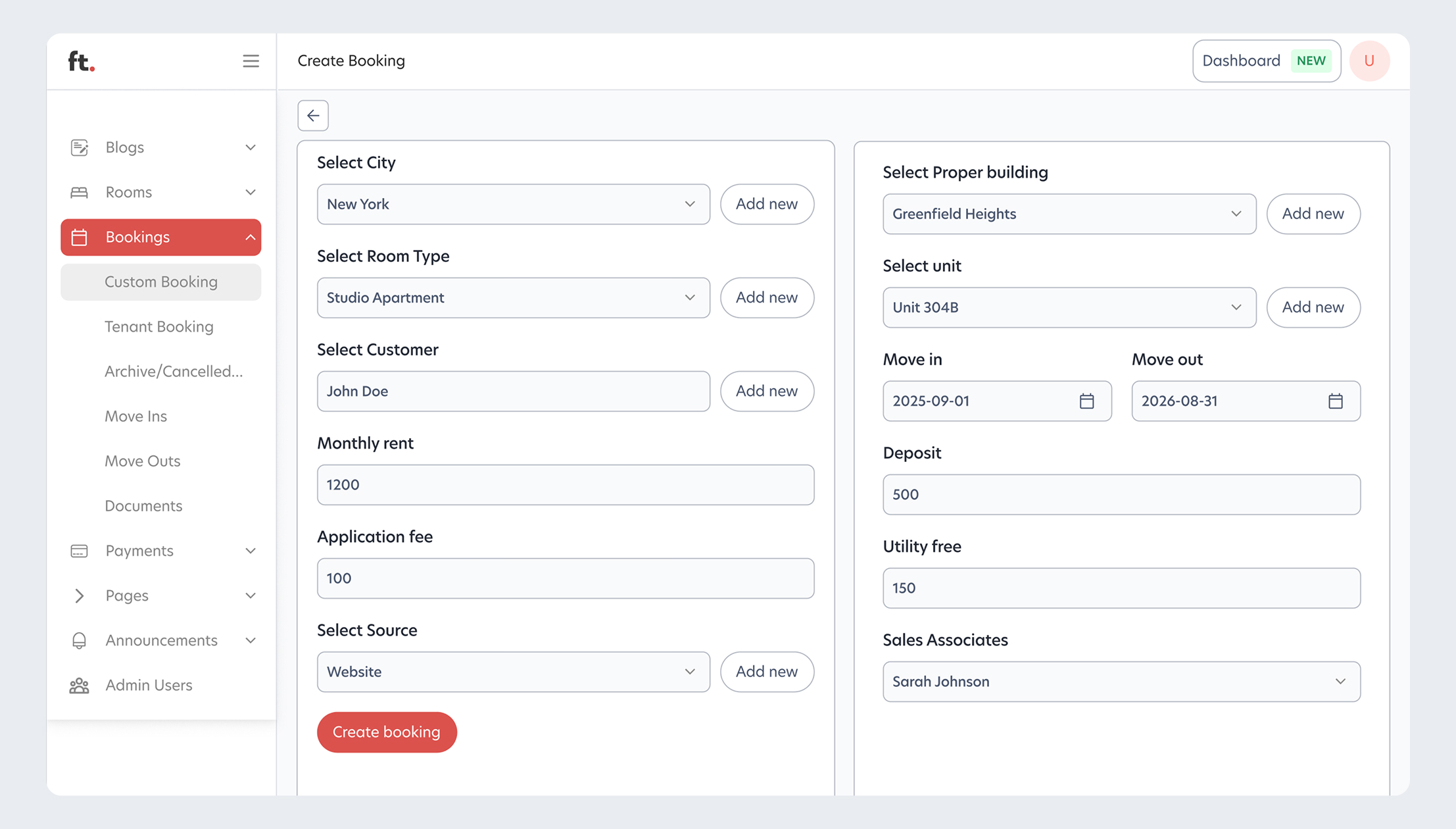Click the Announcements bell icon
Image resolution: width=1456 pixels, height=829 pixels.
80,640
